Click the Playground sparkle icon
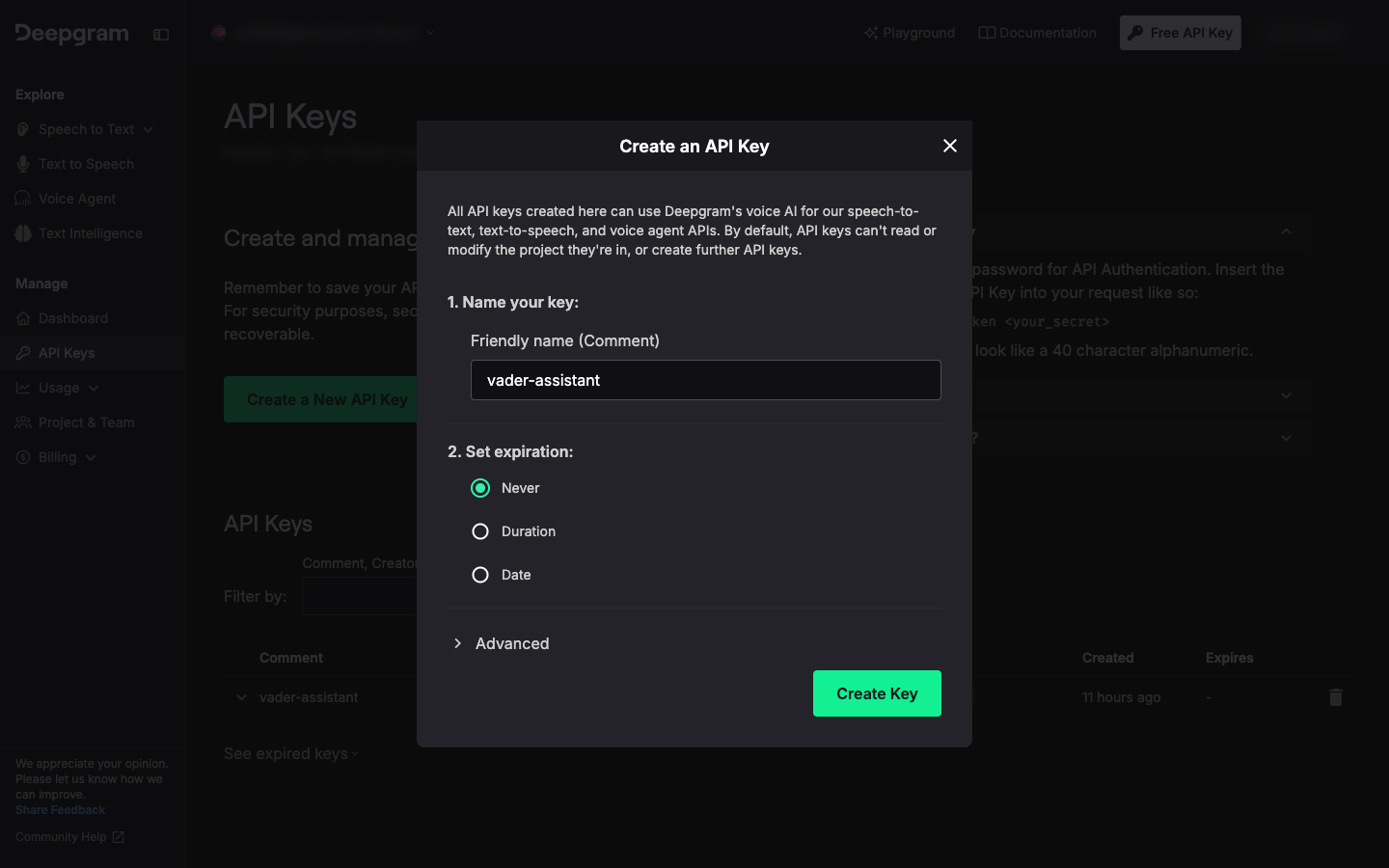 pos(871,33)
